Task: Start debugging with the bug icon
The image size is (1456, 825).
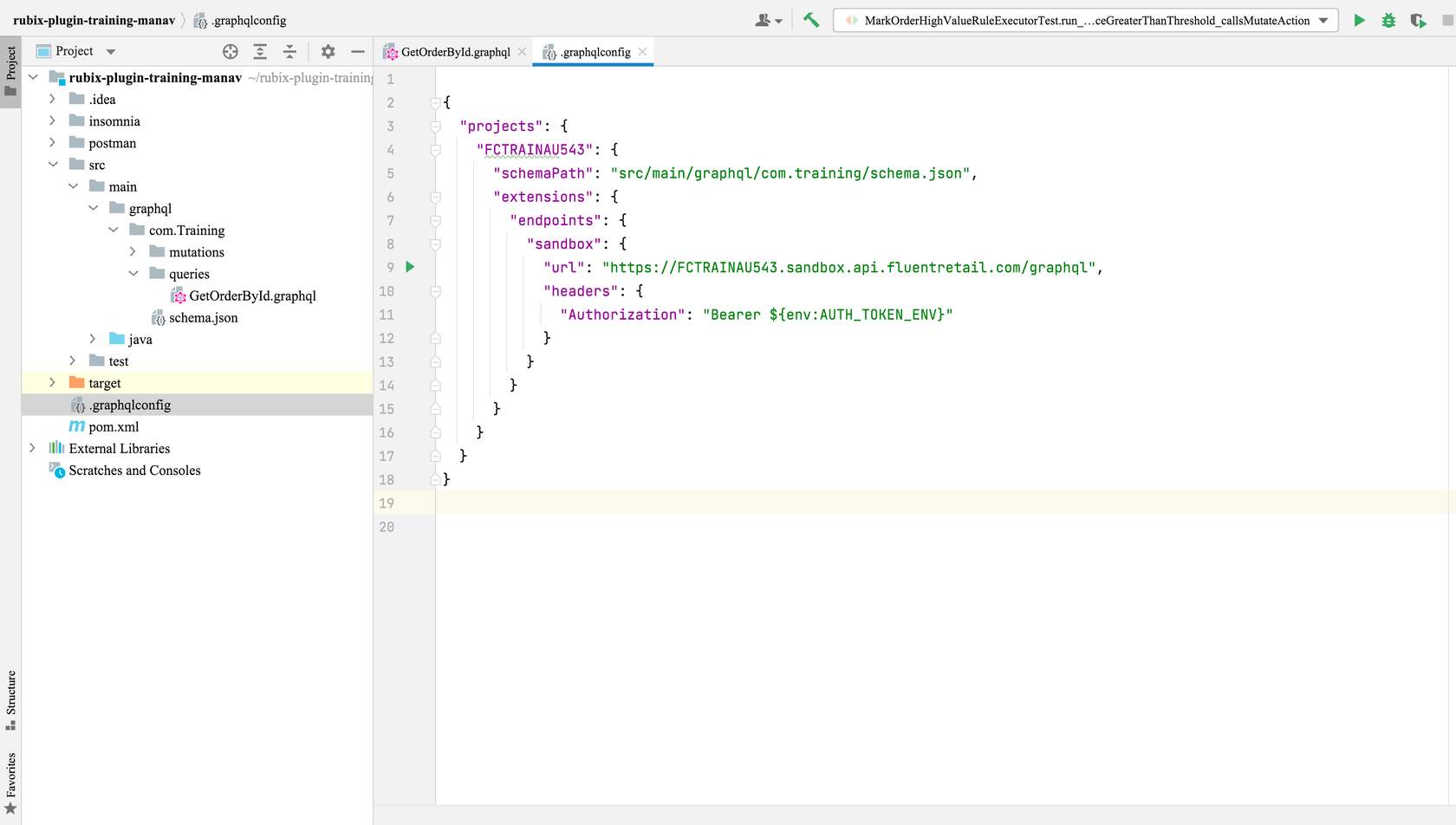Action: 1388,20
